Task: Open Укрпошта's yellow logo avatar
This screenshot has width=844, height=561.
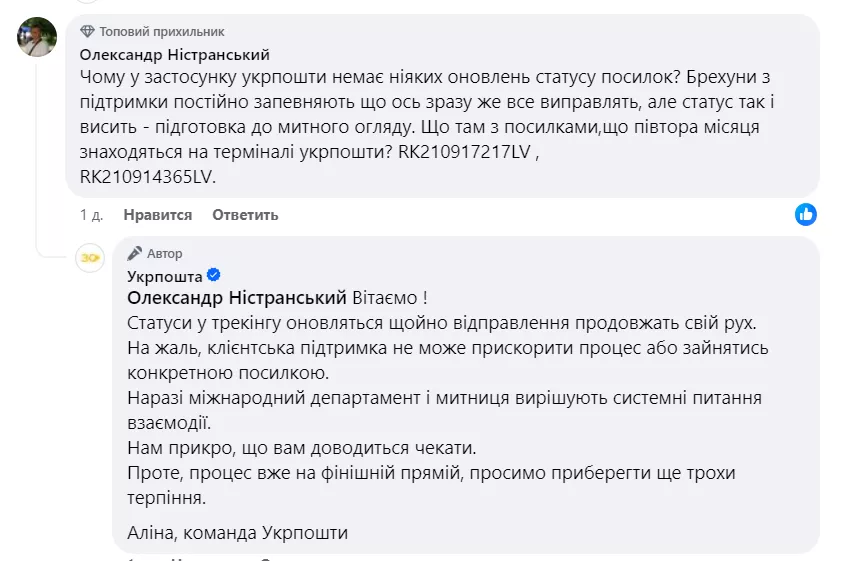Action: pyautogui.click(x=91, y=258)
